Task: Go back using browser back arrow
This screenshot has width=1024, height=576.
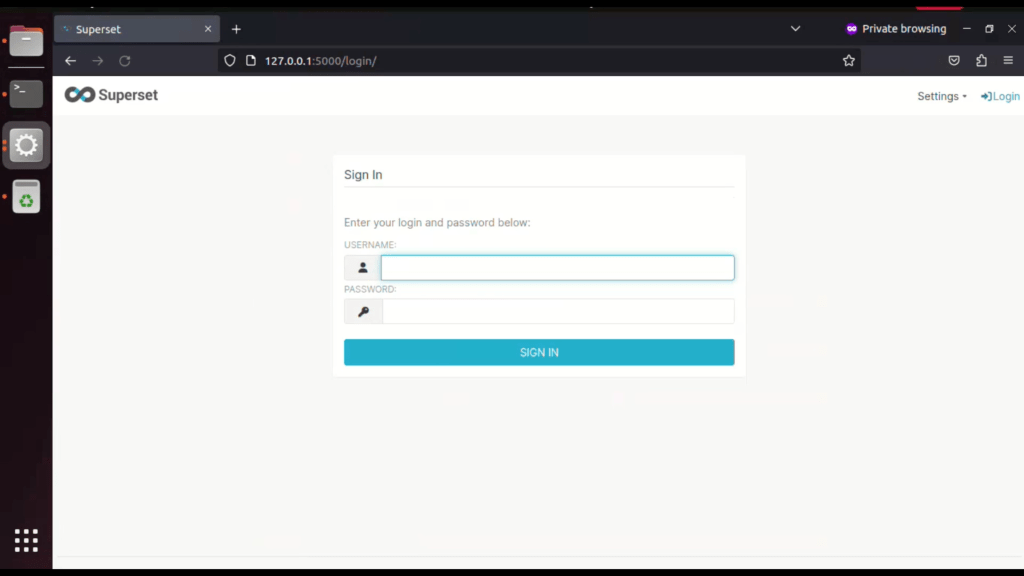Action: point(70,61)
